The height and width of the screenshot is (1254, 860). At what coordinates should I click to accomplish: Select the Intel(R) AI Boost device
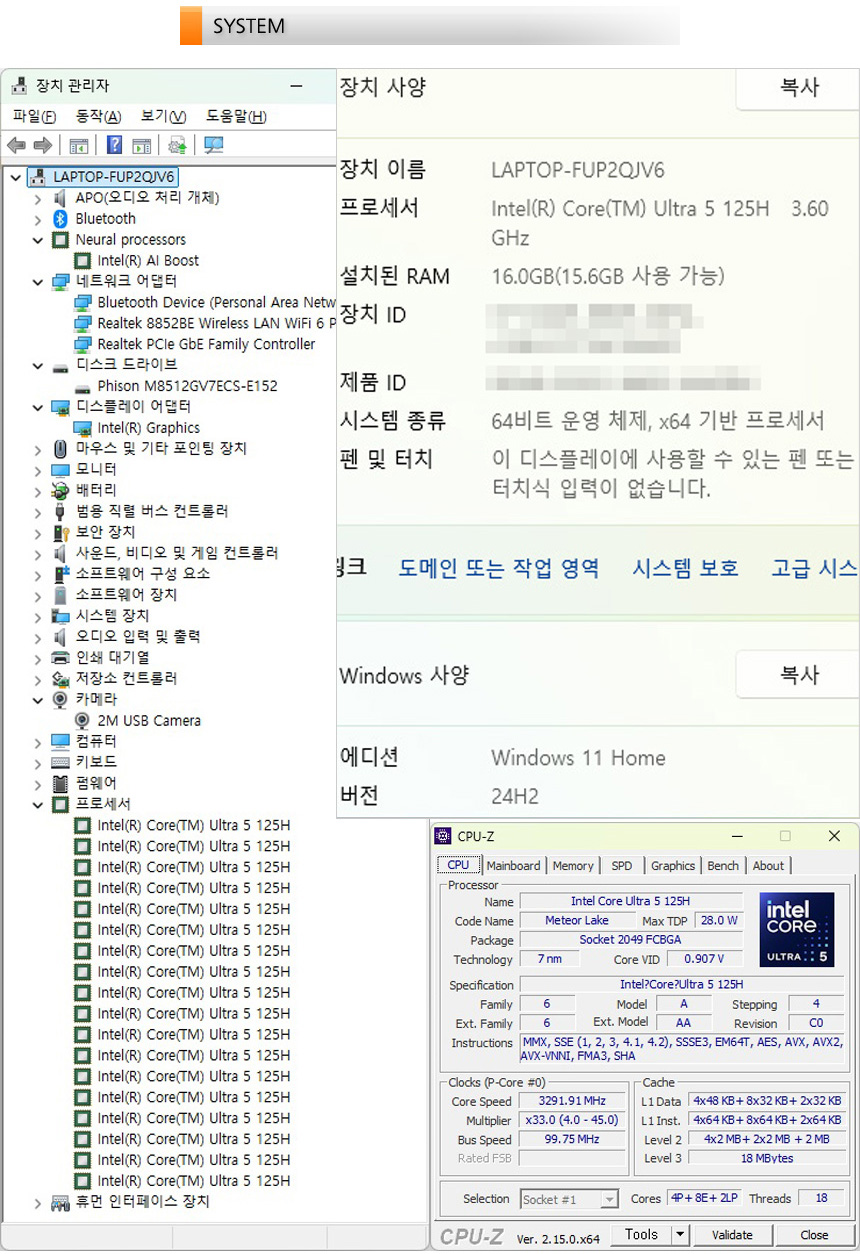[147, 261]
